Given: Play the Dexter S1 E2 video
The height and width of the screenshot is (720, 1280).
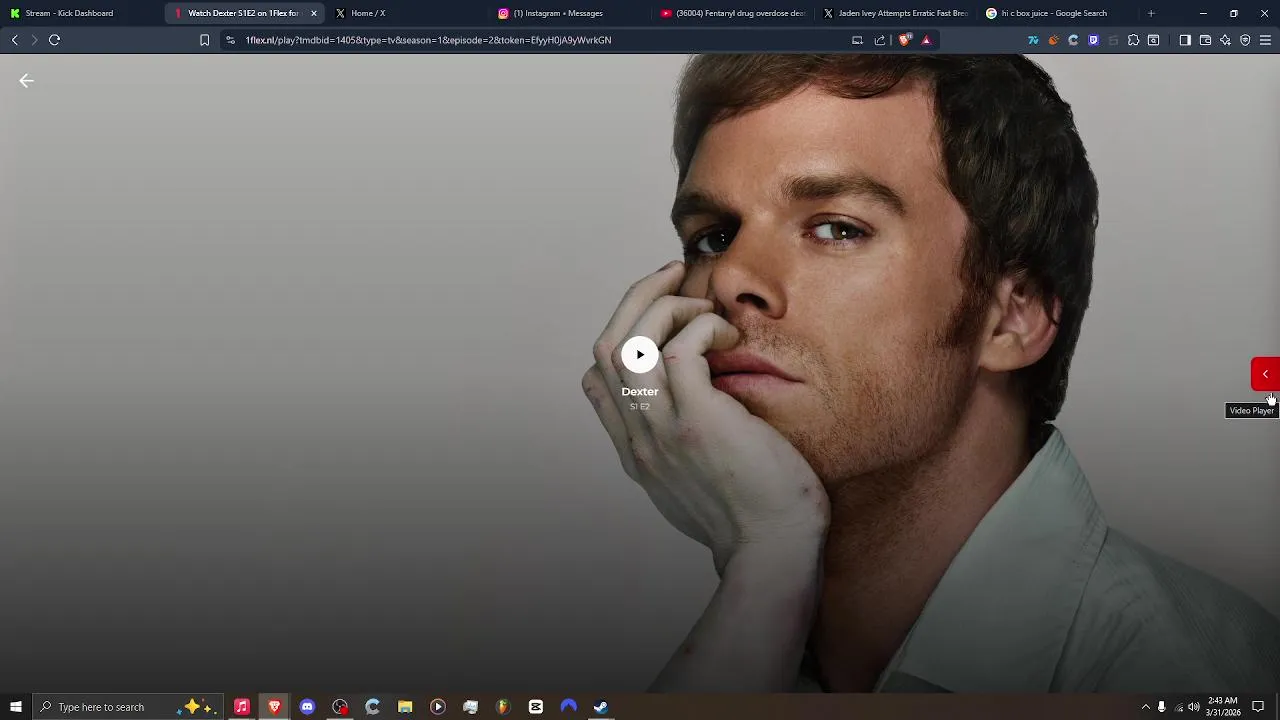Looking at the screenshot, I should tap(640, 354).
